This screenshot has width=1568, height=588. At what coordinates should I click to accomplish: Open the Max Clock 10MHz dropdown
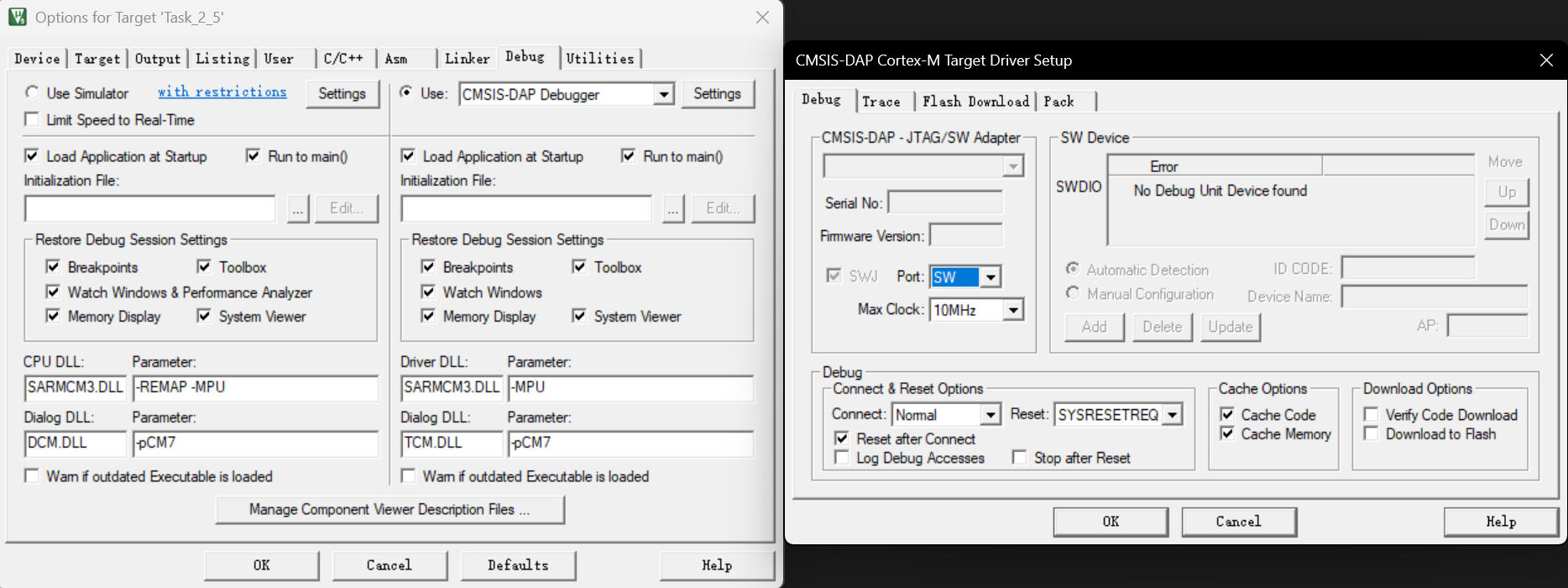1013,310
